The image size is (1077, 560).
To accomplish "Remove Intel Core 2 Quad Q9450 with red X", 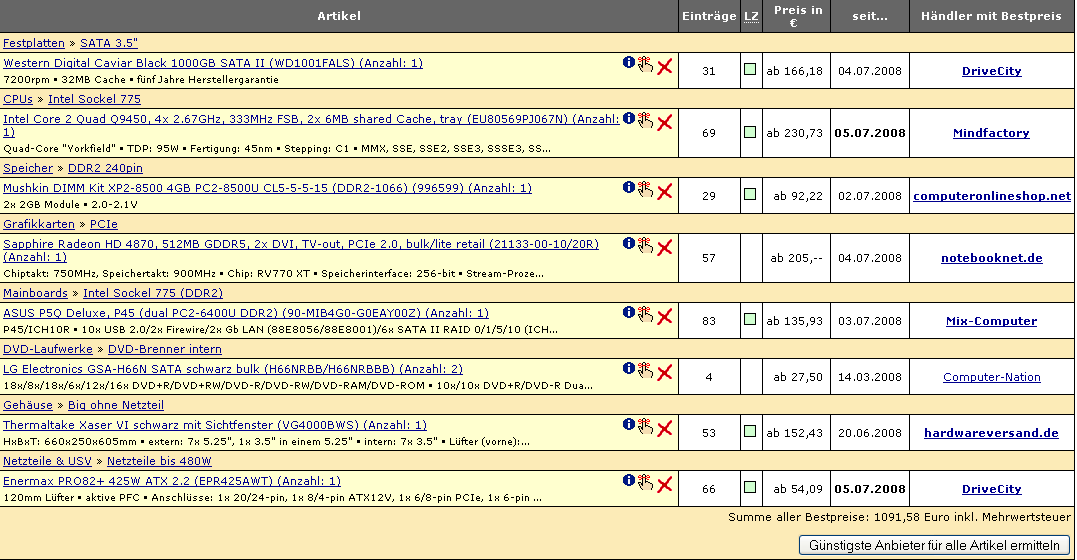I will coord(664,123).
